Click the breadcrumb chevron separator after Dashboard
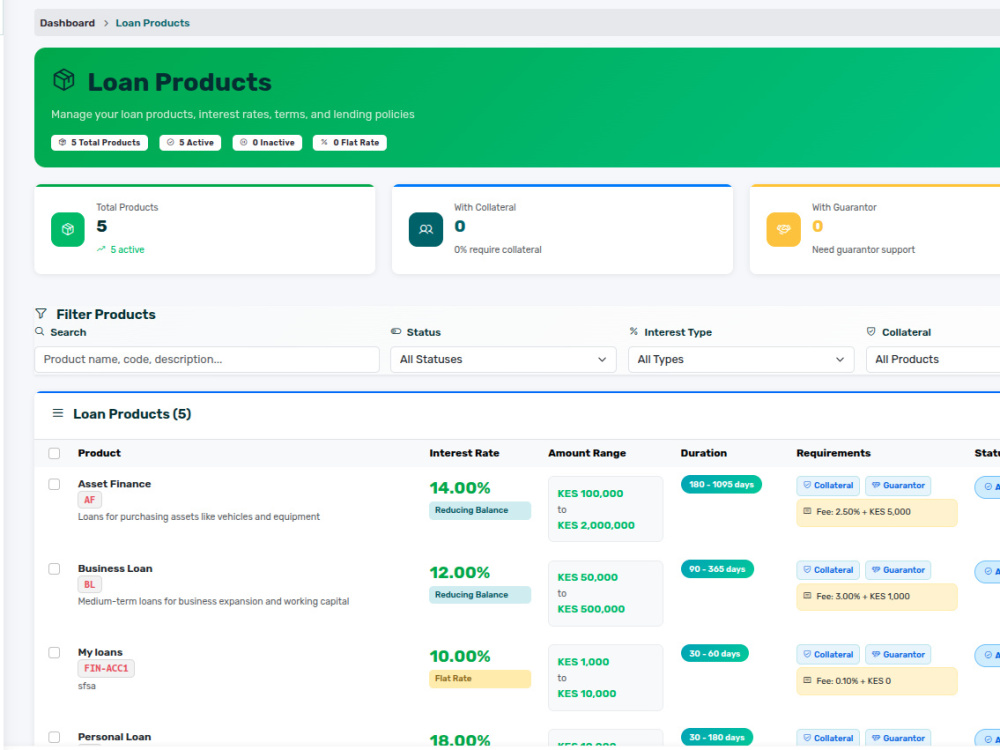 (106, 23)
